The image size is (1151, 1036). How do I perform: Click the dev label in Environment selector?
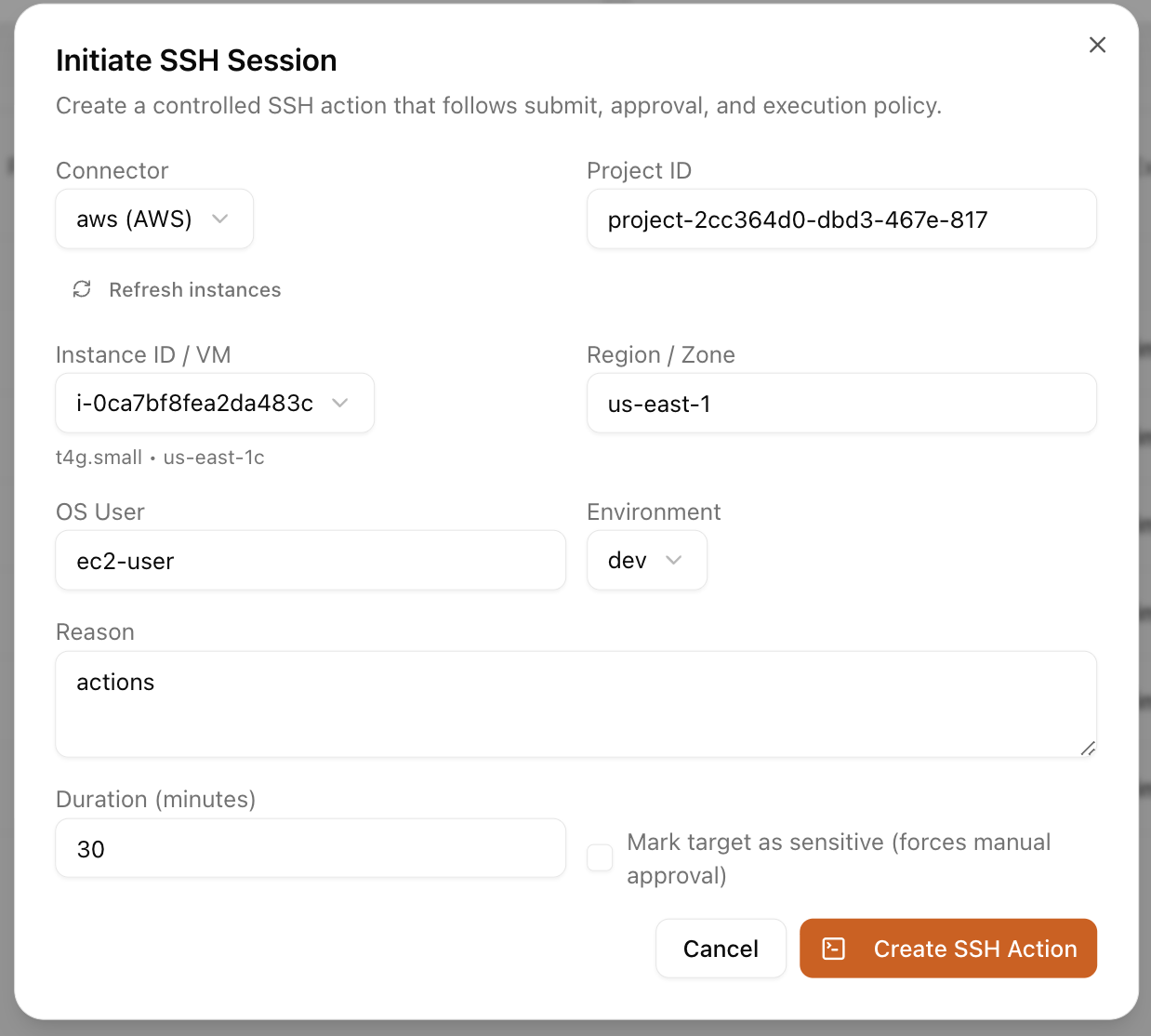[625, 560]
